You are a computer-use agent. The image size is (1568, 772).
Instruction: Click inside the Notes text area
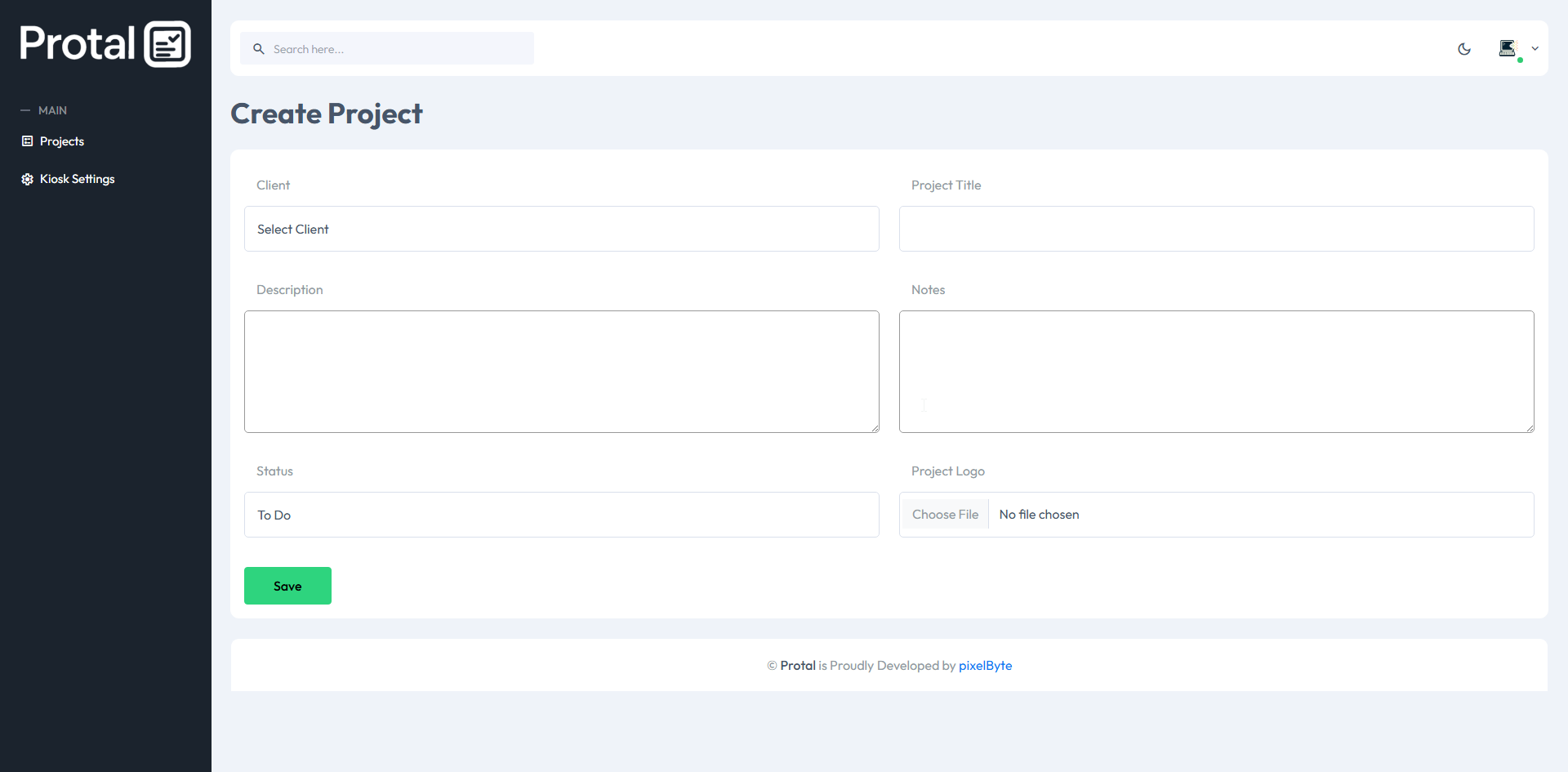coord(1216,372)
